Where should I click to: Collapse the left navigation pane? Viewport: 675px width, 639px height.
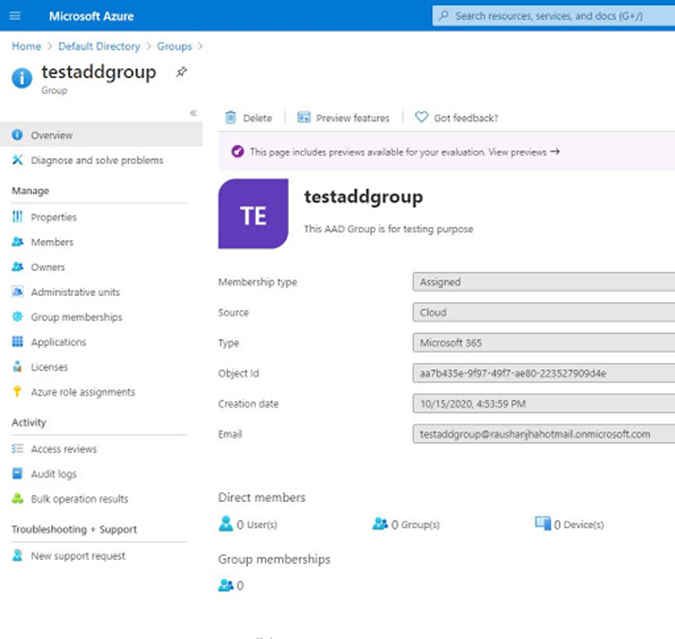193,113
